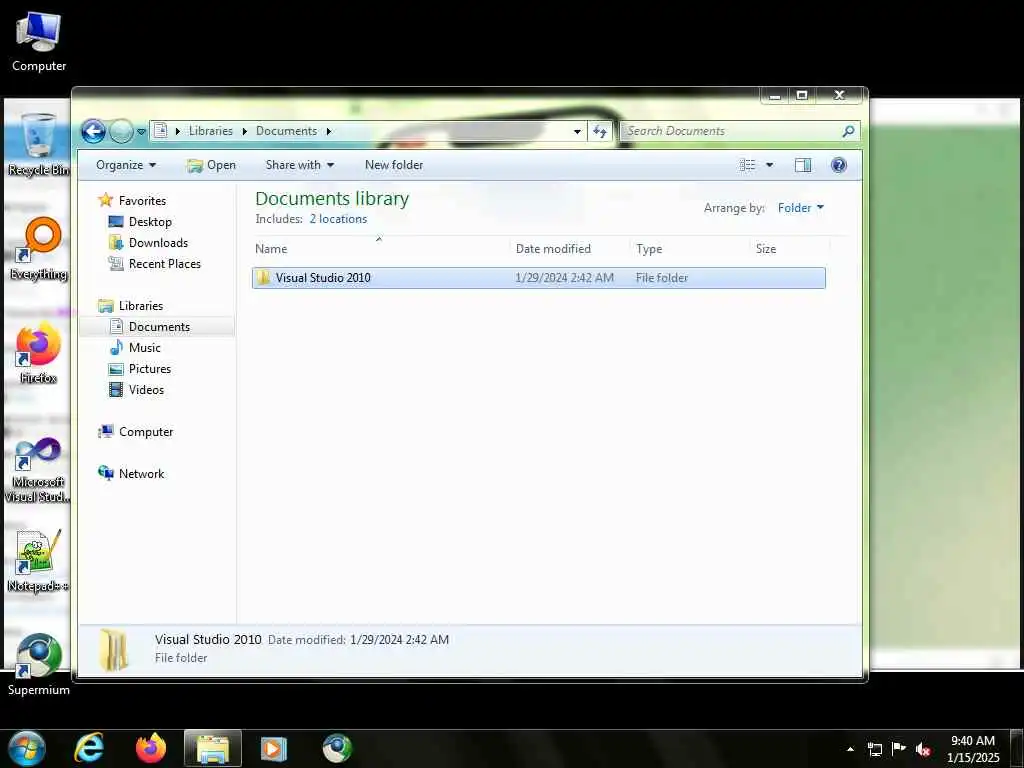This screenshot has width=1024, height=768.
Task: Click the Supermium desktop shortcut
Action: click(39, 664)
